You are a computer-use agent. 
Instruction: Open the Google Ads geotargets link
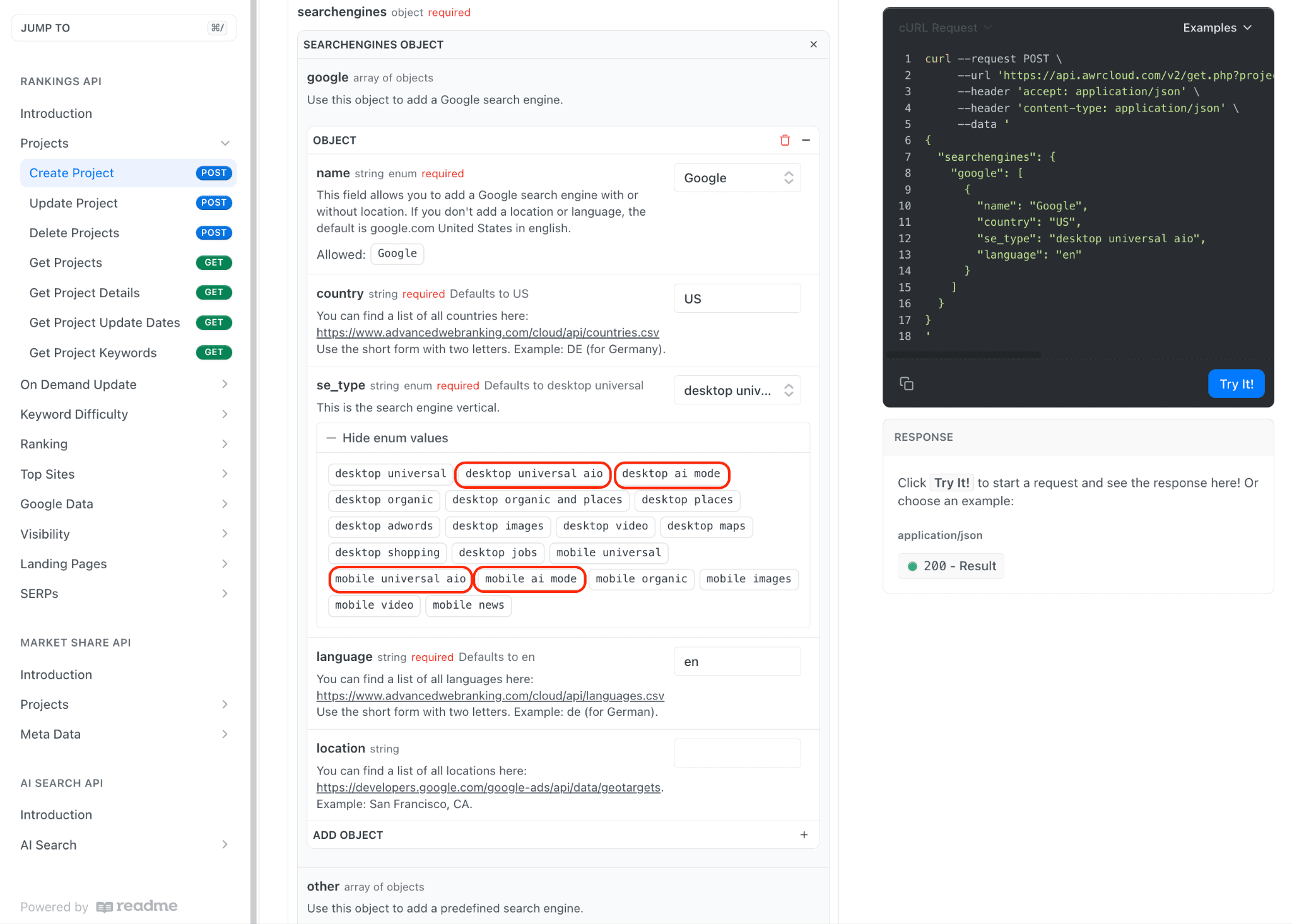tap(488, 787)
